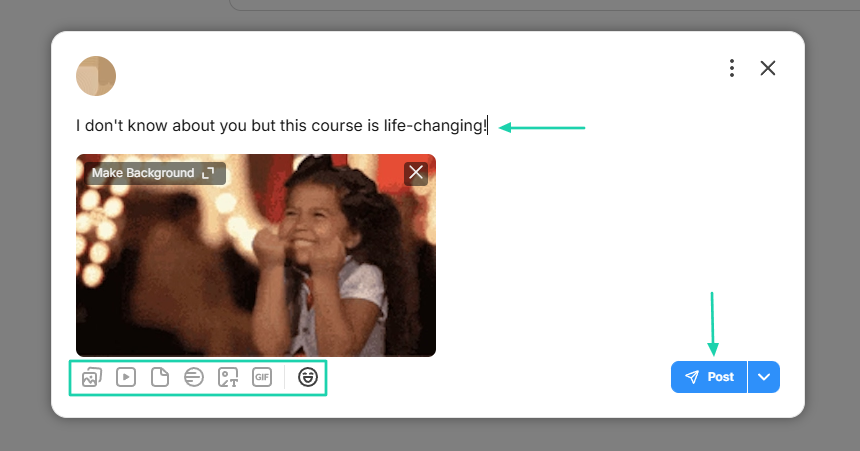
Task: Click the profile avatar
Action: 96,76
